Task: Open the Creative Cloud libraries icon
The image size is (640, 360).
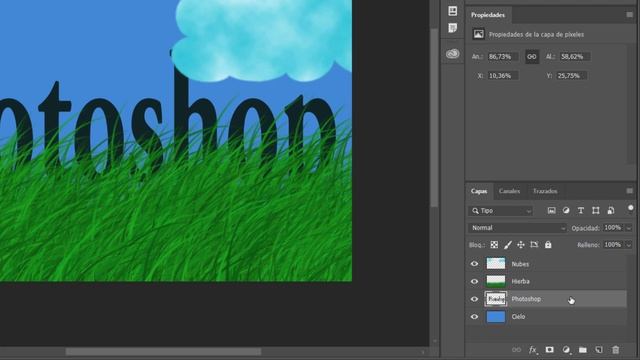Action: (x=452, y=53)
